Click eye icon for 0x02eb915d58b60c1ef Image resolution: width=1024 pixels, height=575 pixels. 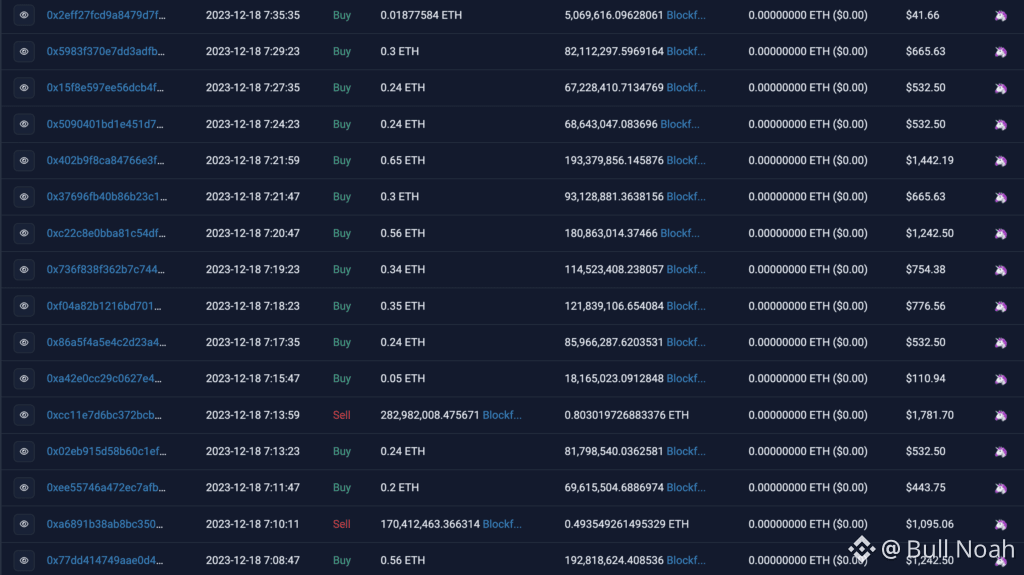click(24, 452)
